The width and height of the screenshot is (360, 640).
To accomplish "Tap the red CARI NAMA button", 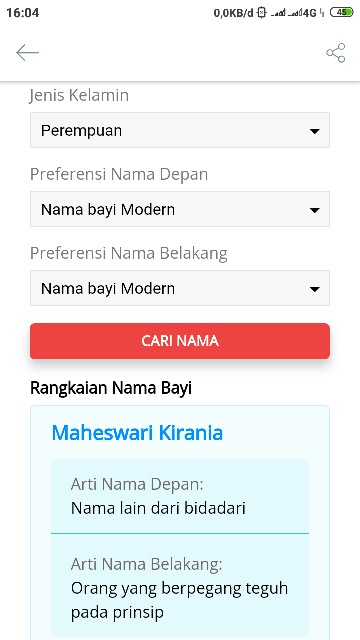I will pos(180,341).
